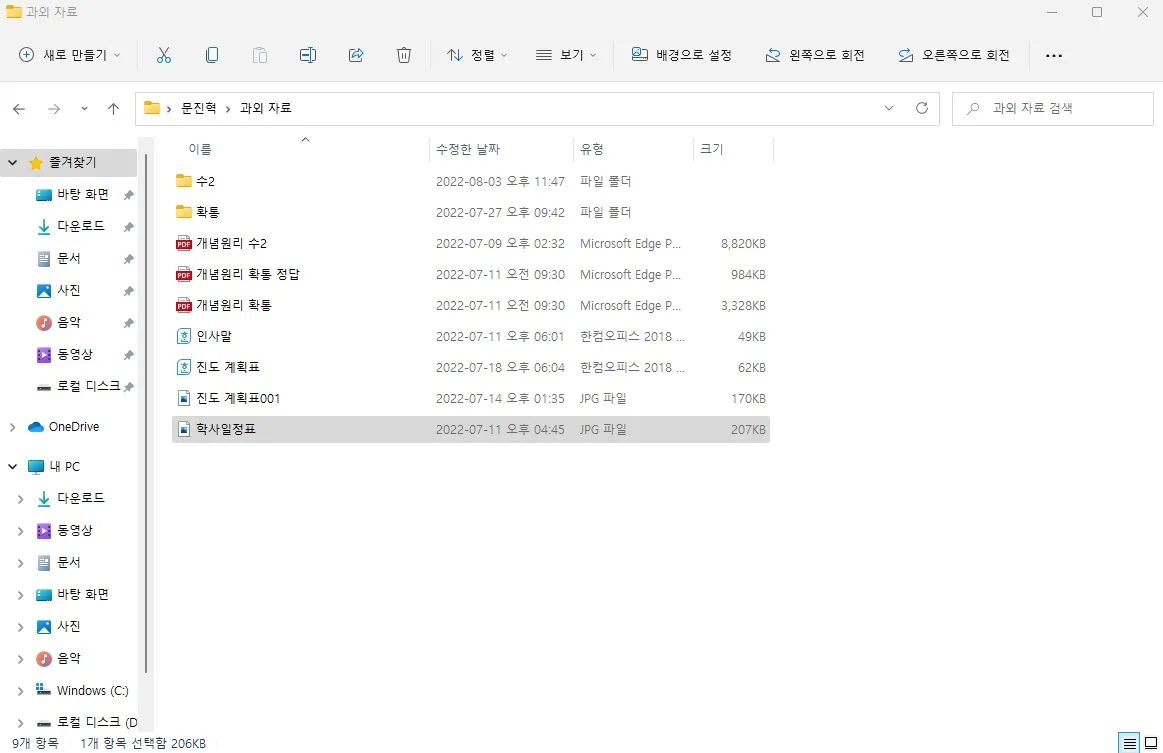
Task: Click the Copy icon in toolbar
Action: pos(212,55)
